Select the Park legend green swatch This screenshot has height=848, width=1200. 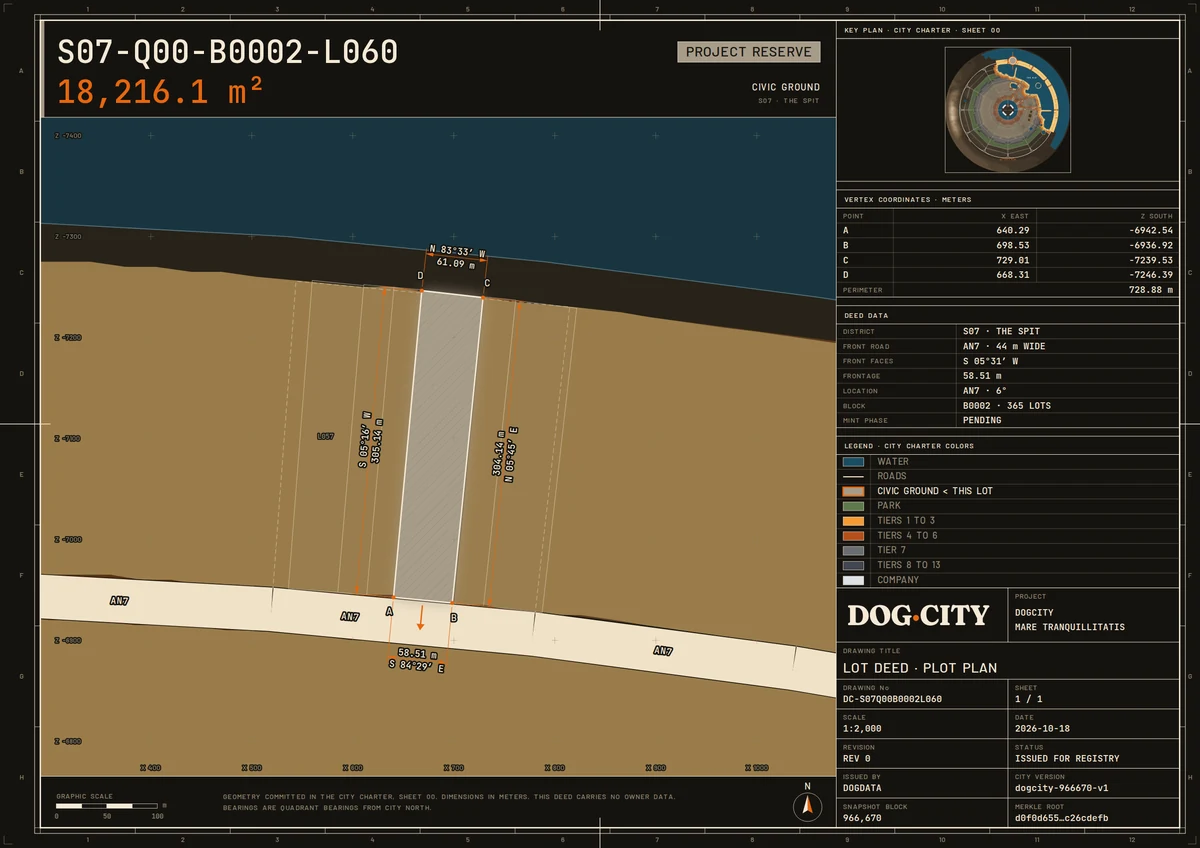853,506
